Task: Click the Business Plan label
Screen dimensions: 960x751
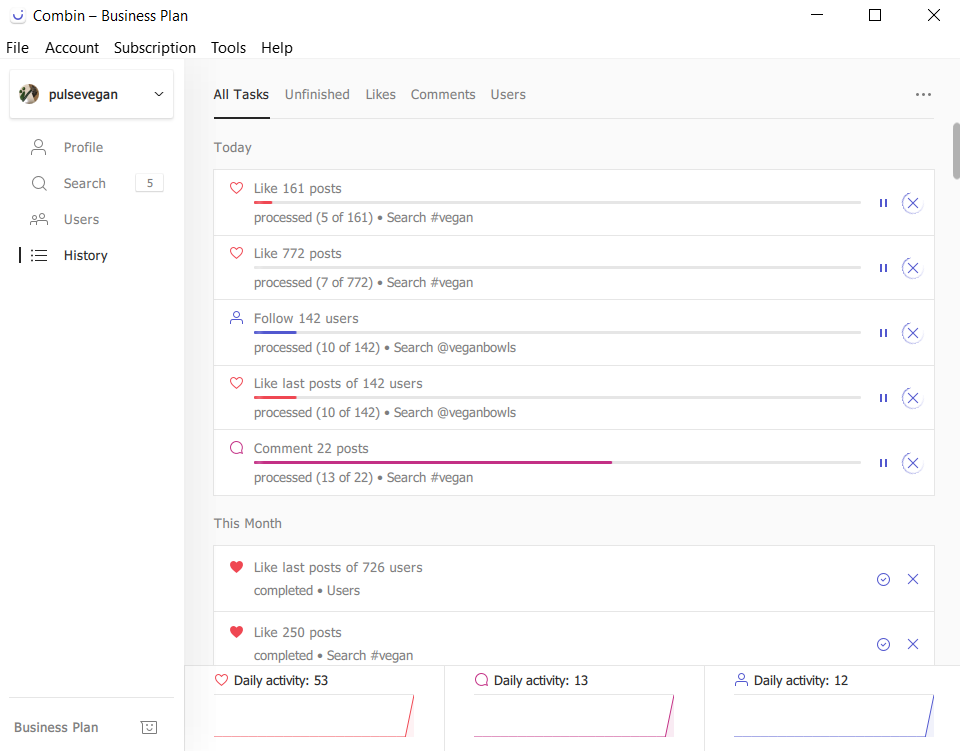Action: [56, 727]
